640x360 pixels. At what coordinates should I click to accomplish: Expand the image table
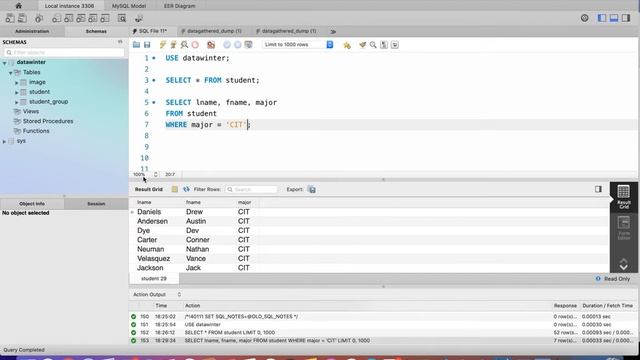pos(17,82)
